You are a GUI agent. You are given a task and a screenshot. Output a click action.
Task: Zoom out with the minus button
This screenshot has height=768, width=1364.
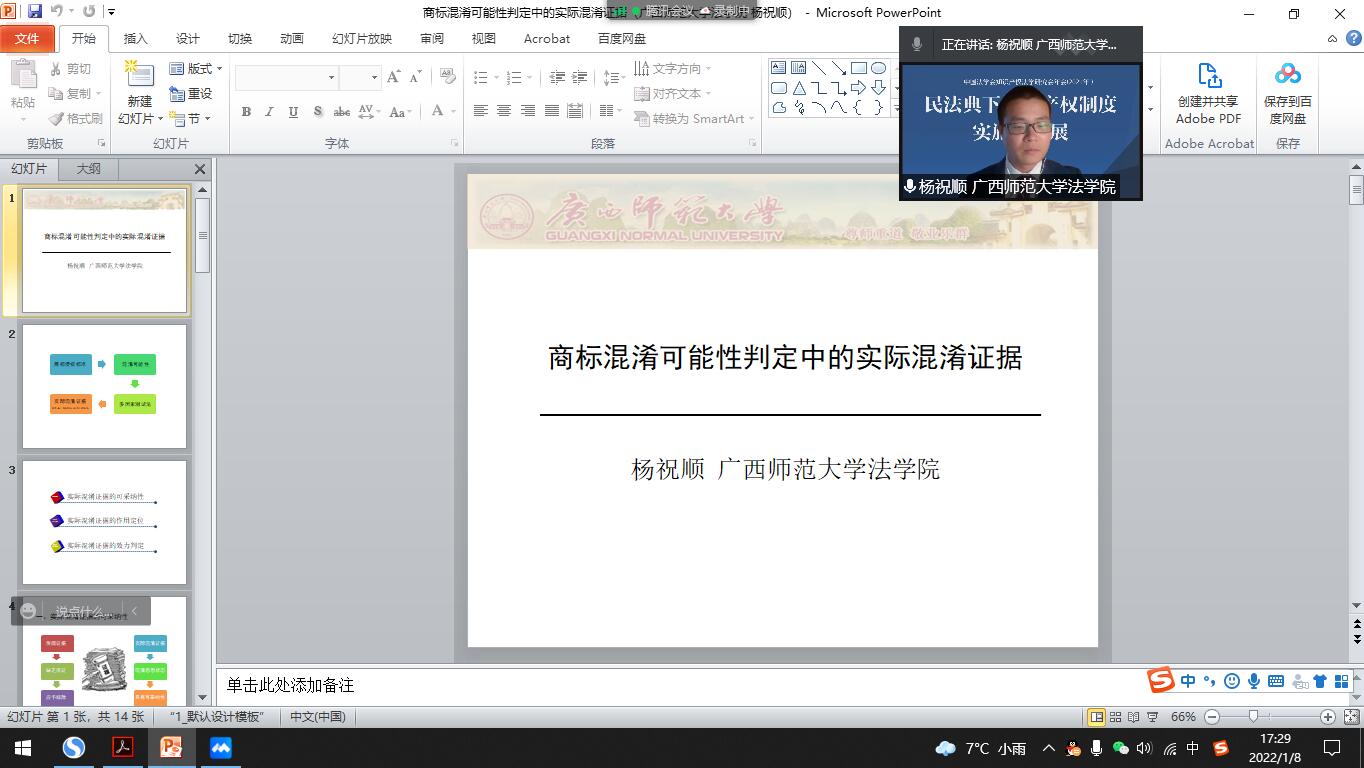pos(1212,717)
